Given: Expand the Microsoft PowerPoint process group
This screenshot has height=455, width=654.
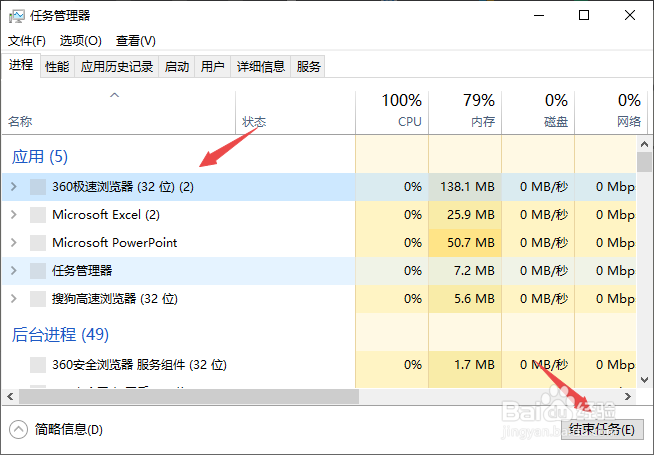Looking at the screenshot, I should [x=14, y=242].
